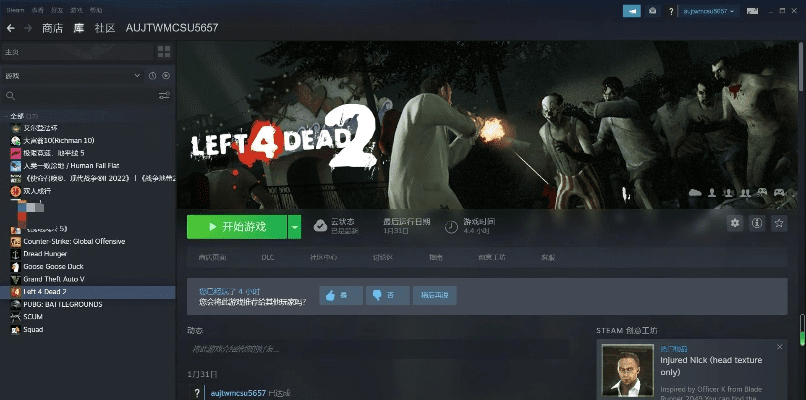
Task: Open the library grid view icon
Action: pos(165,51)
